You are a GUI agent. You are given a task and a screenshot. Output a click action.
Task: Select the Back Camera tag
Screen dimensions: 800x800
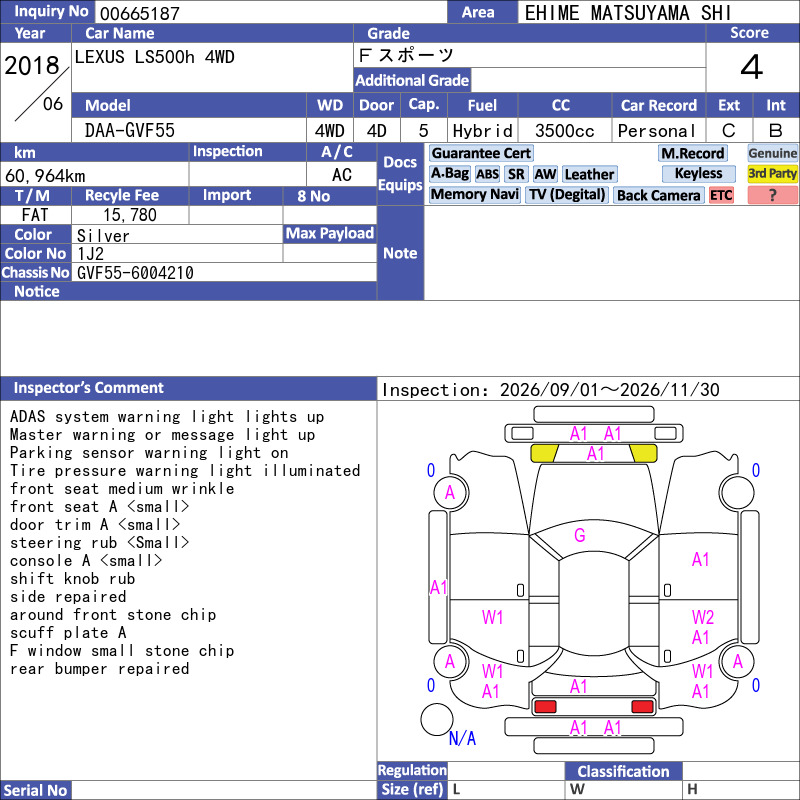click(x=658, y=195)
